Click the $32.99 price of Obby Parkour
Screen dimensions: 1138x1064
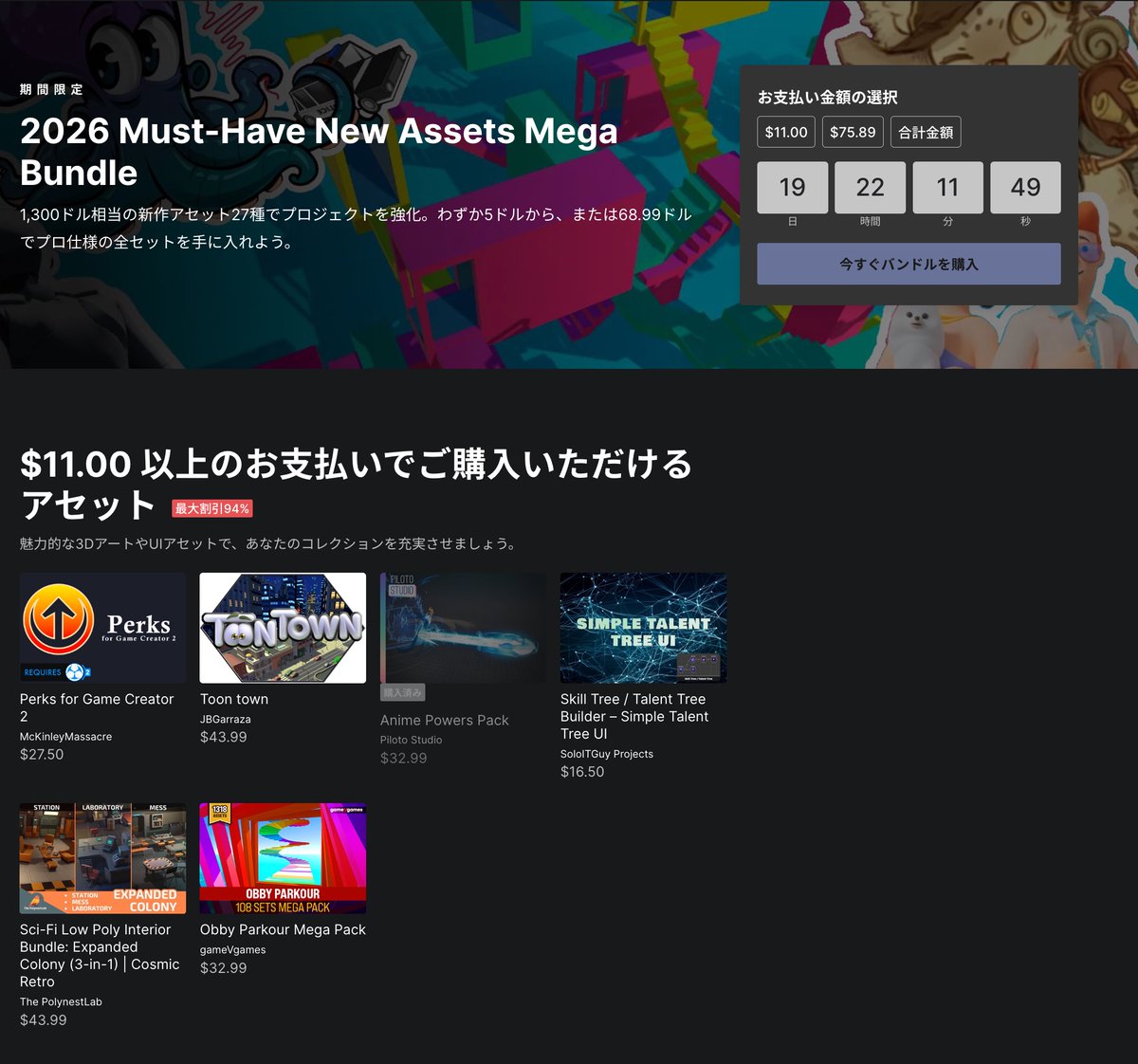[224, 967]
